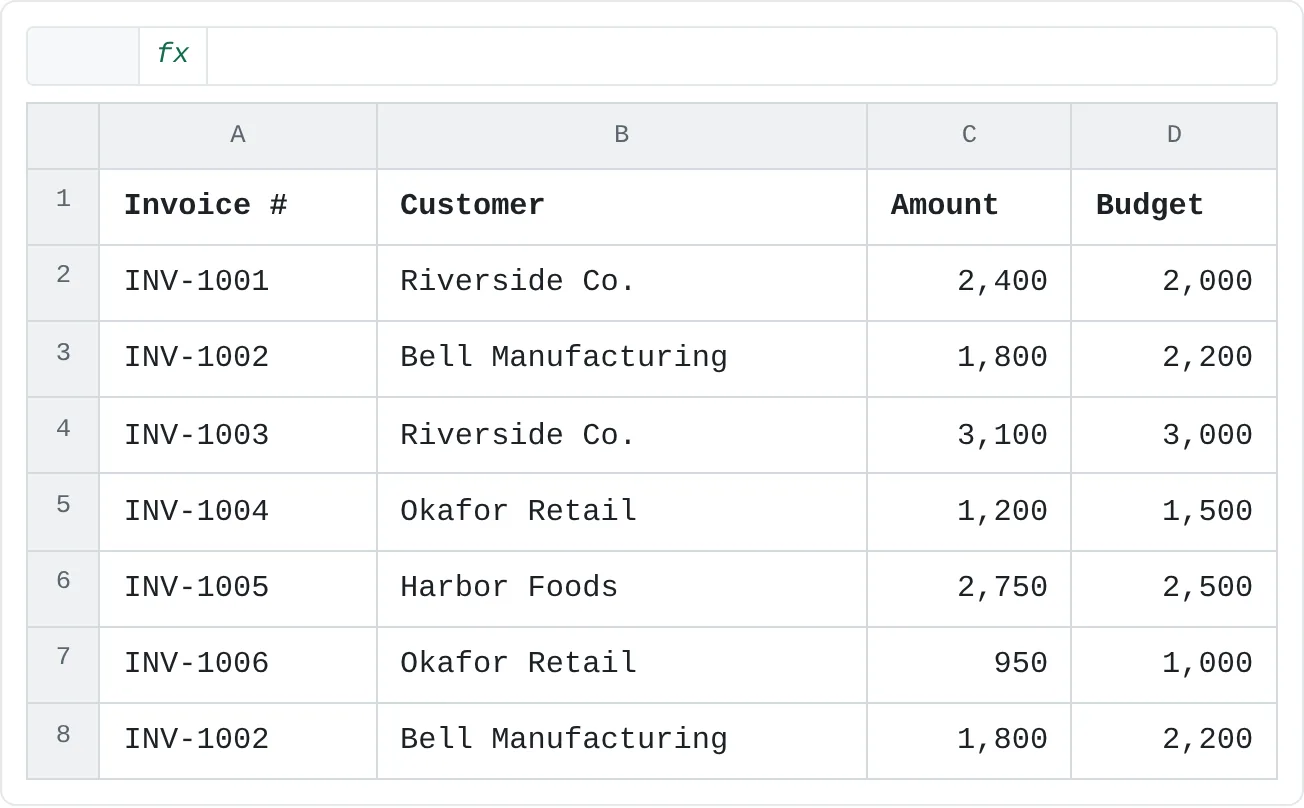Select the Amount cell showing 1,200
The image size is (1304, 808).
tap(969, 512)
